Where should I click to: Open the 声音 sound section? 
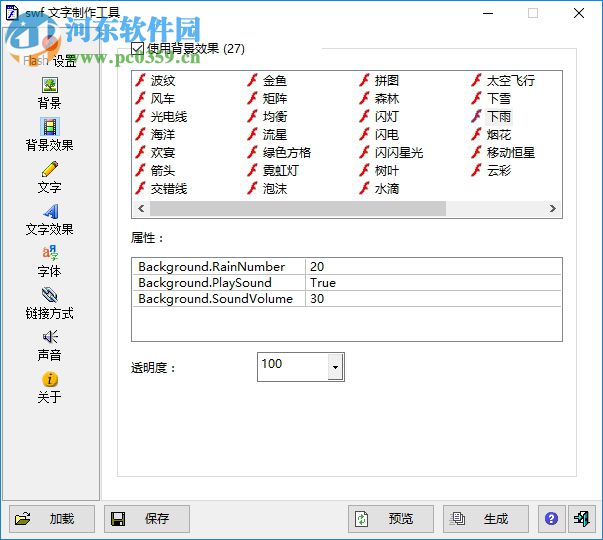[x=50, y=346]
